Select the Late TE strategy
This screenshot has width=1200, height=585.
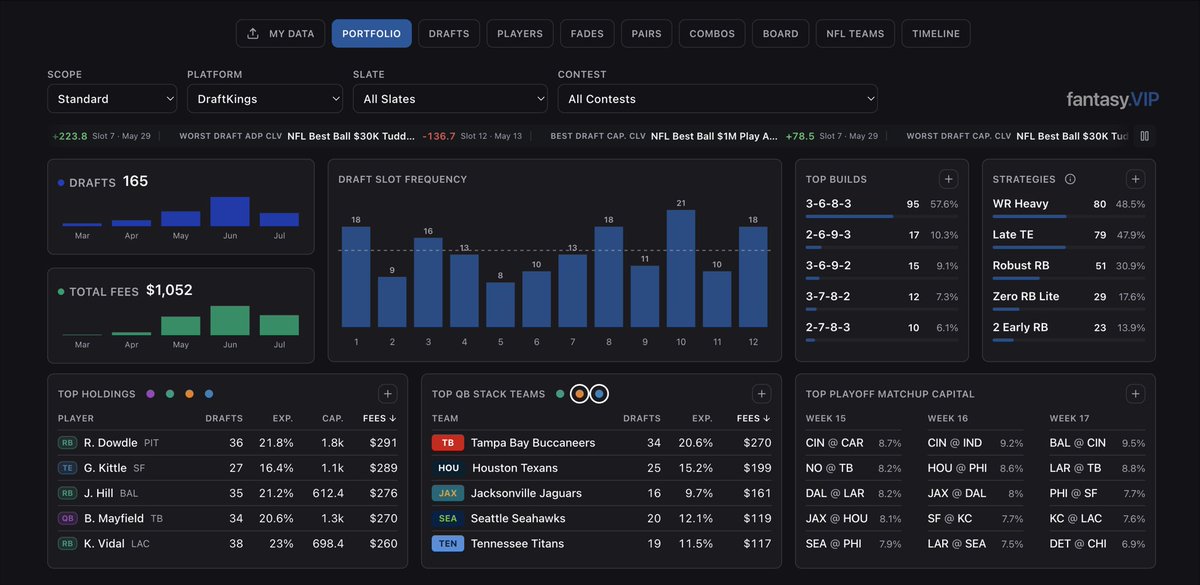point(1068,237)
